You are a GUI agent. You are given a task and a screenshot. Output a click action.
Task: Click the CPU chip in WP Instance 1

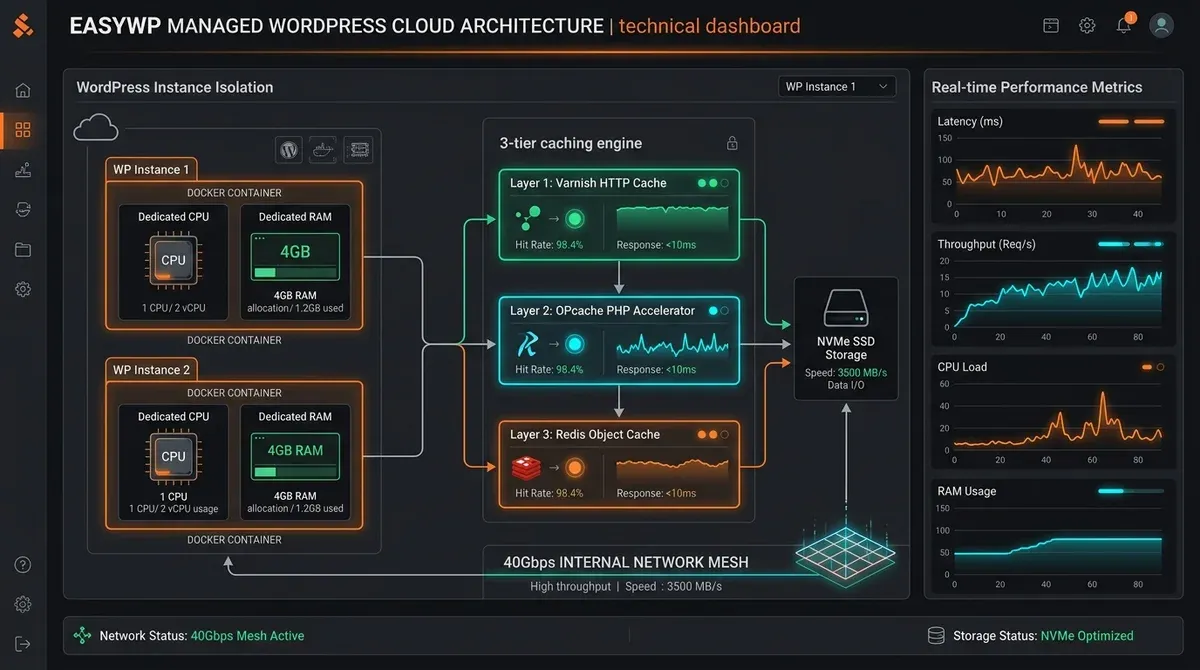coord(173,260)
